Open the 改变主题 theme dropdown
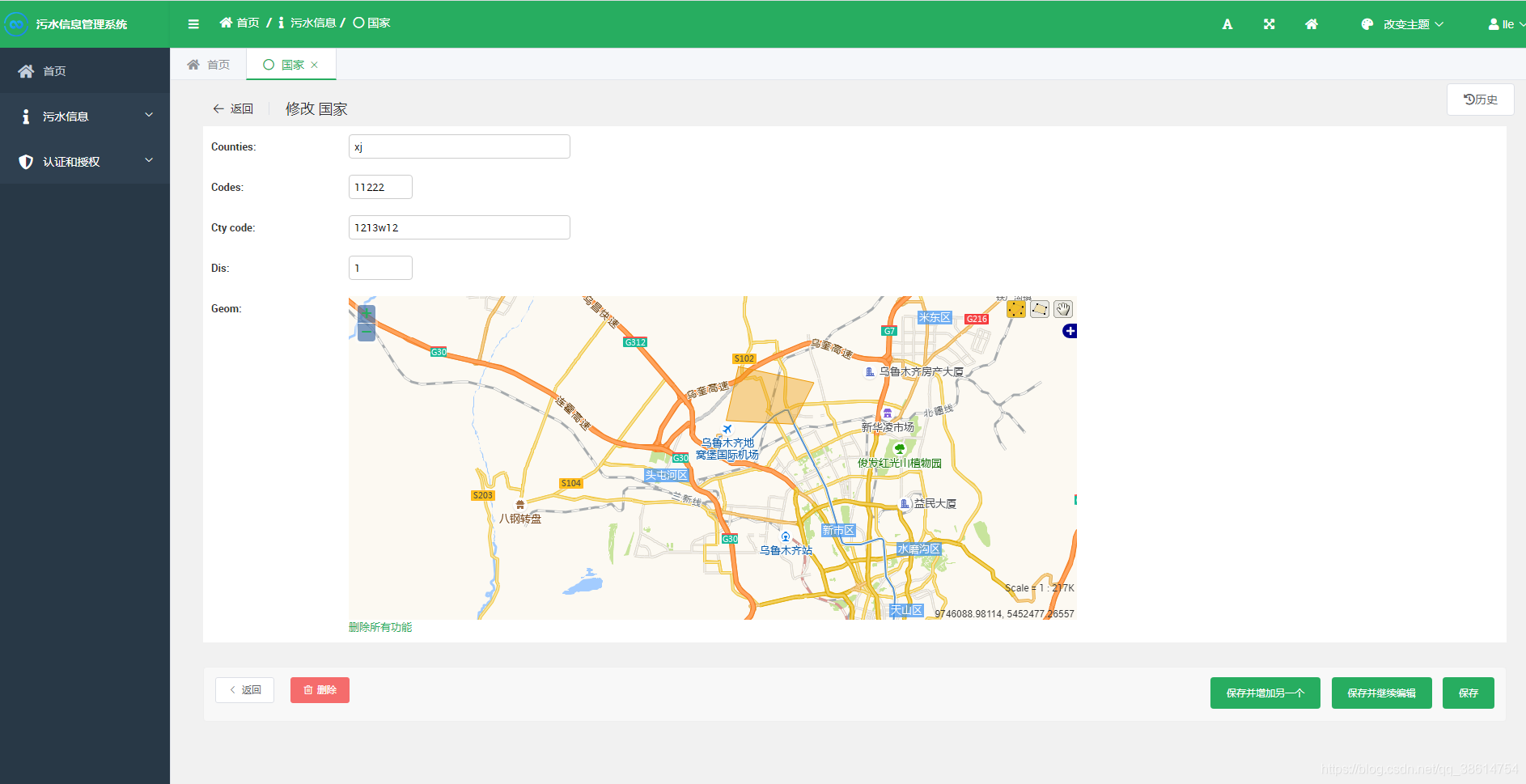1526x784 pixels. pos(1402,24)
